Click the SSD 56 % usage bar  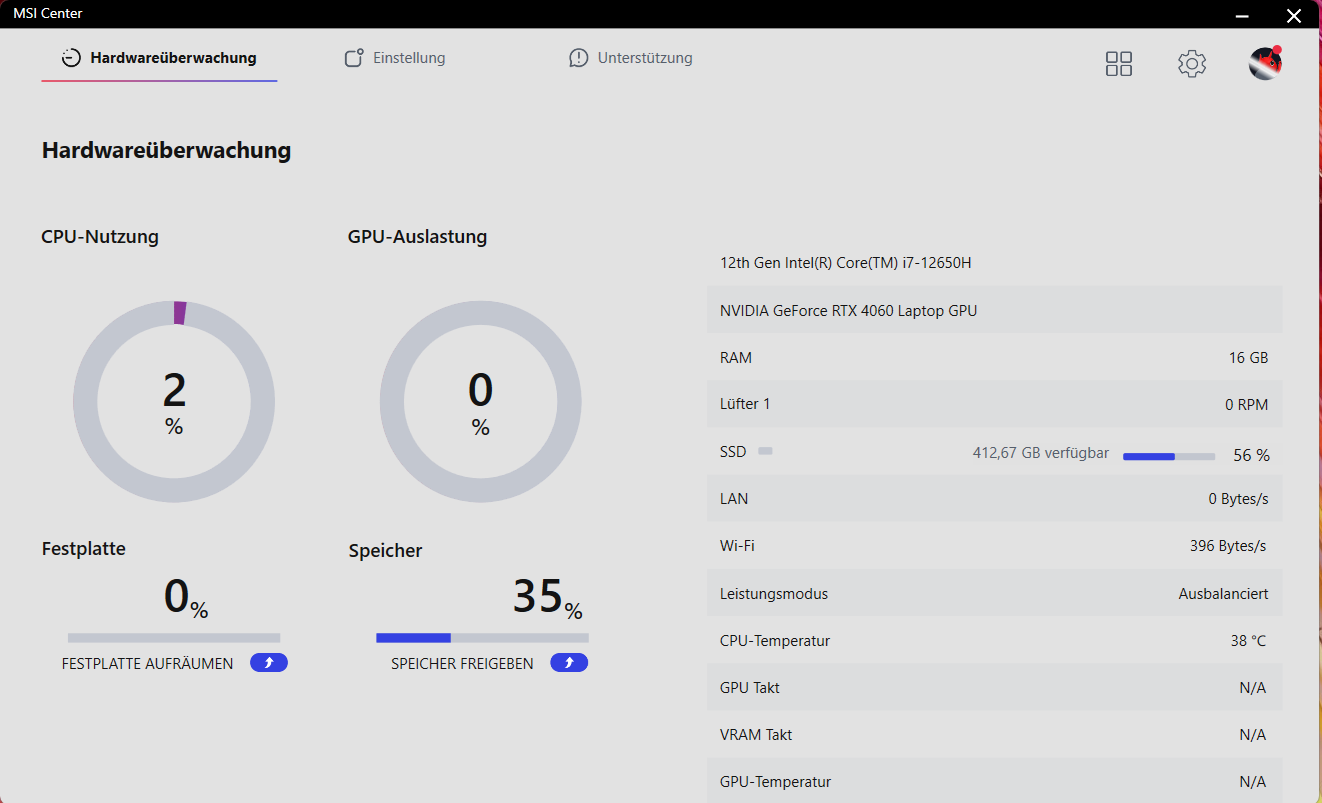[x=1169, y=456]
